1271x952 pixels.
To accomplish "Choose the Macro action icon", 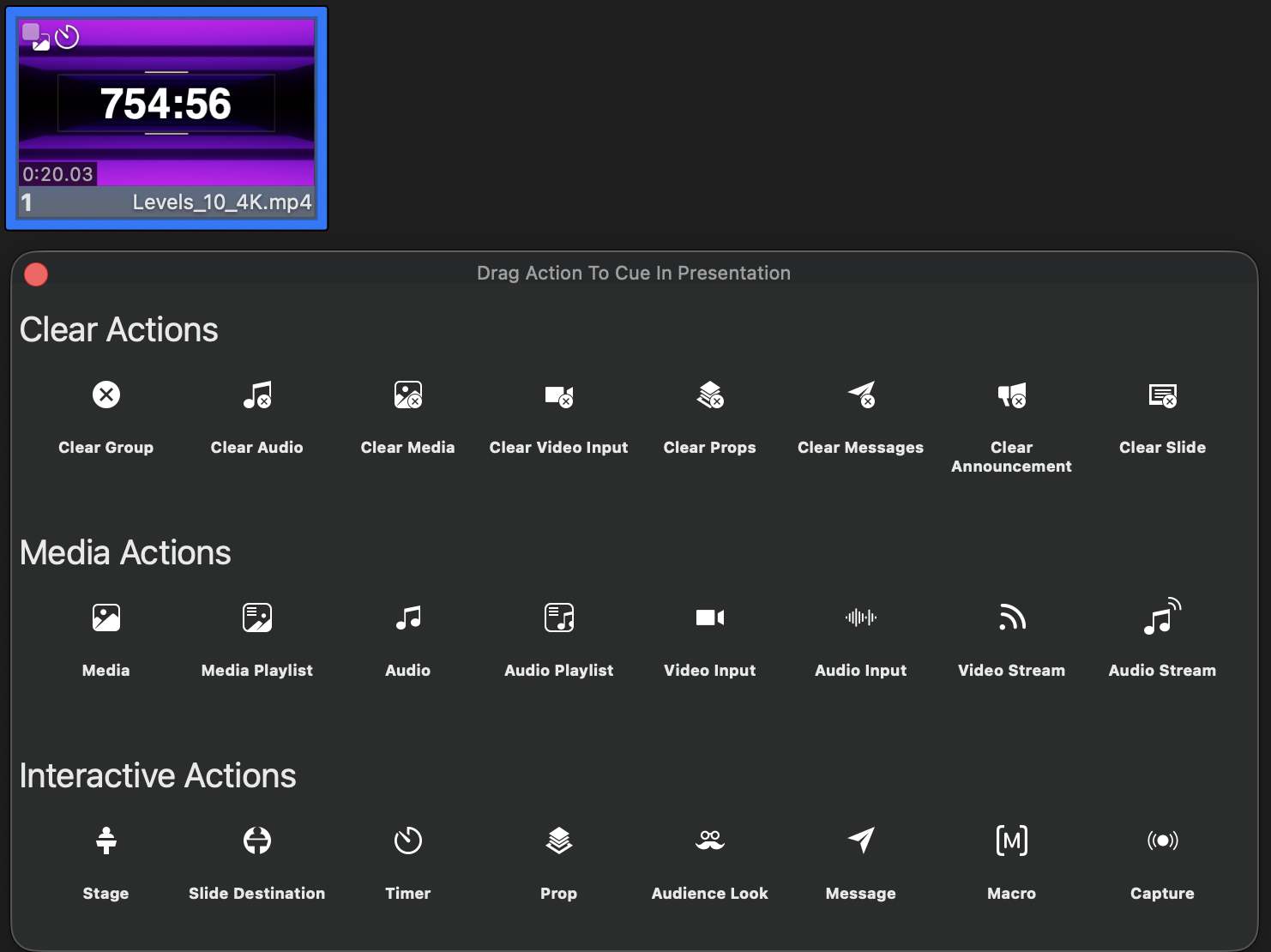I will [x=1012, y=841].
